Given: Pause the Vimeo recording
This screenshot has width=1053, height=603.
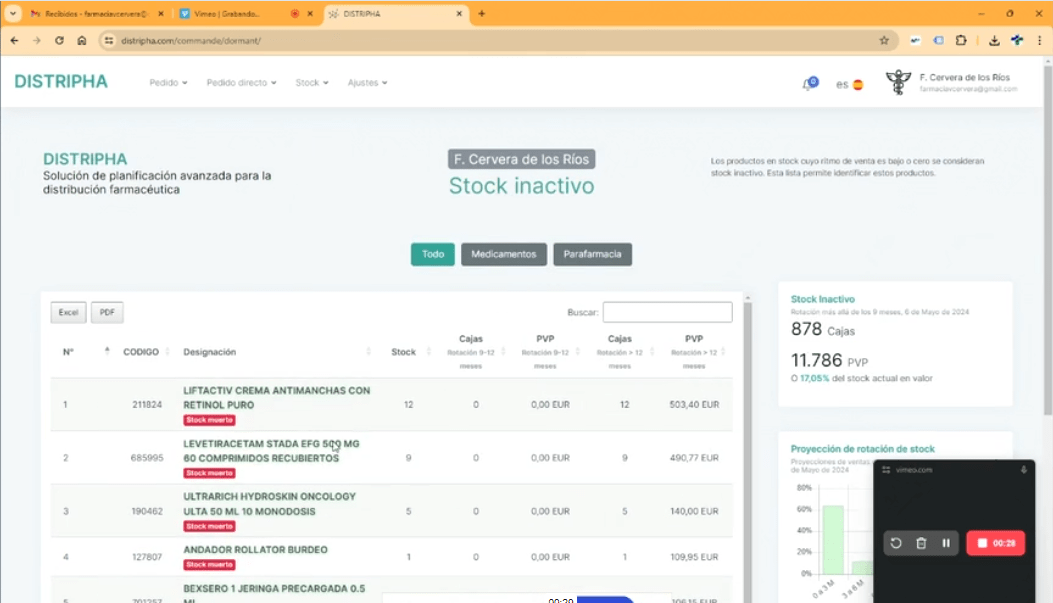Looking at the screenshot, I should (x=946, y=543).
